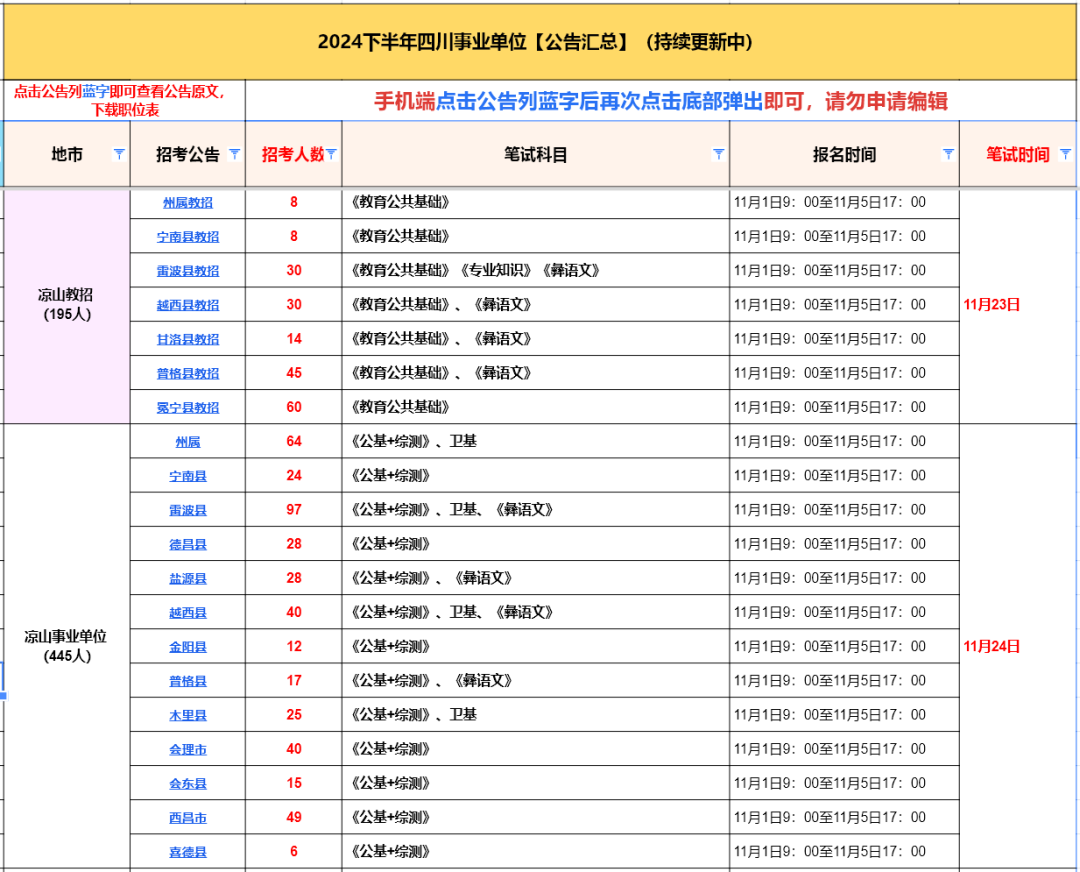This screenshot has height=872, width=1080.
Task: Follow the 西昌市 link
Action: (188, 818)
